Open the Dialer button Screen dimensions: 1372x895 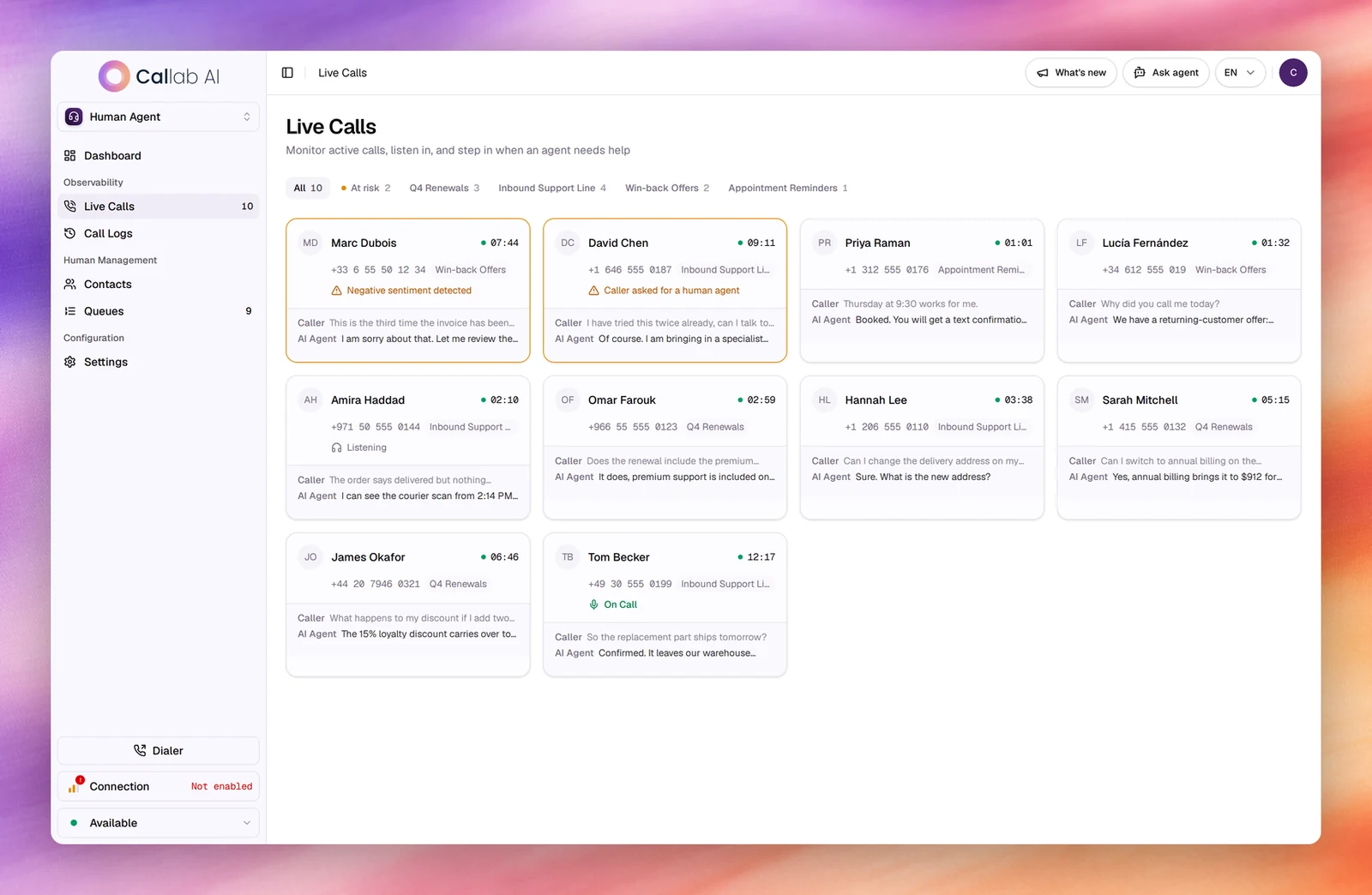point(159,750)
